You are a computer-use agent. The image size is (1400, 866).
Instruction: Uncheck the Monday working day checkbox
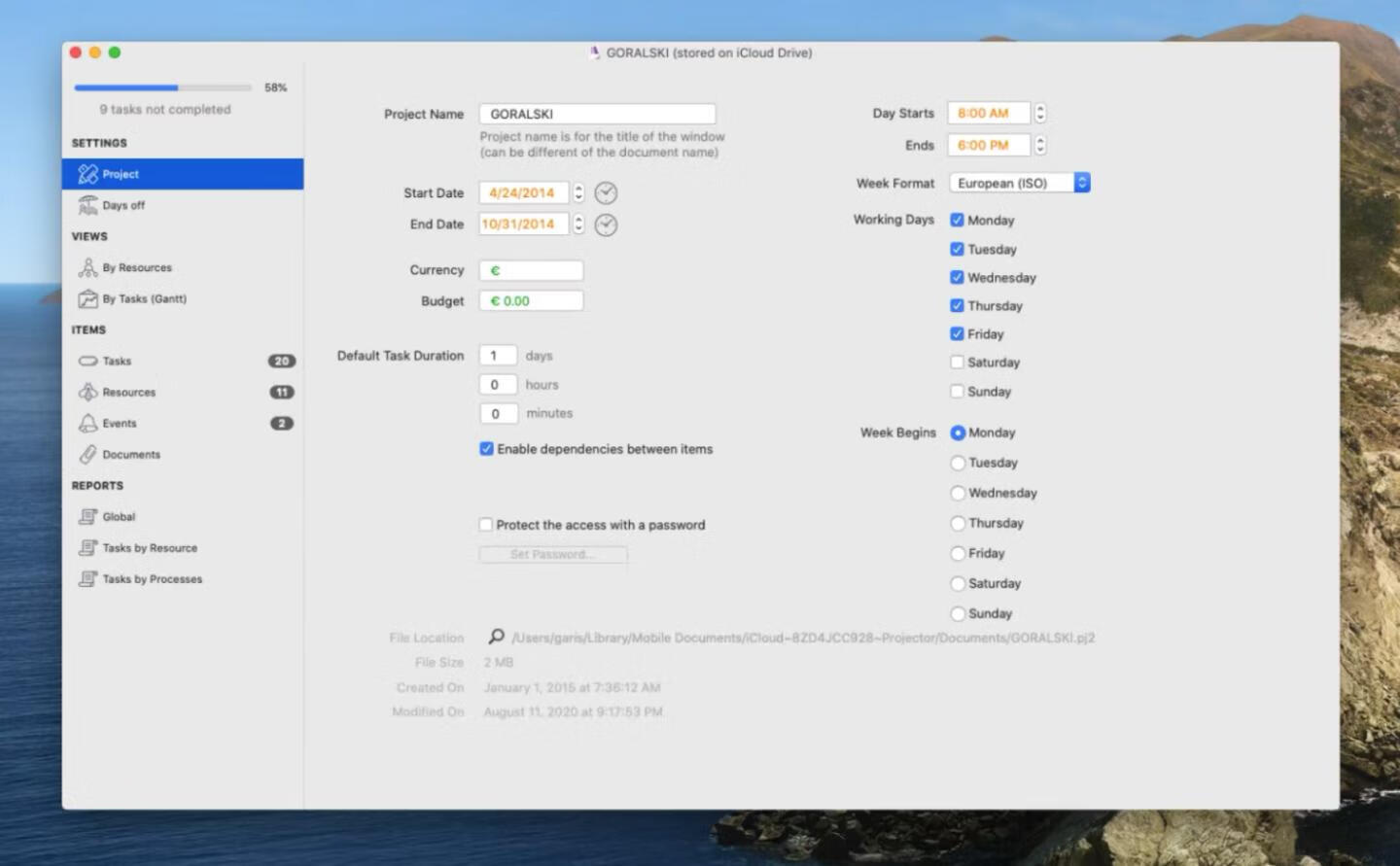click(x=957, y=220)
